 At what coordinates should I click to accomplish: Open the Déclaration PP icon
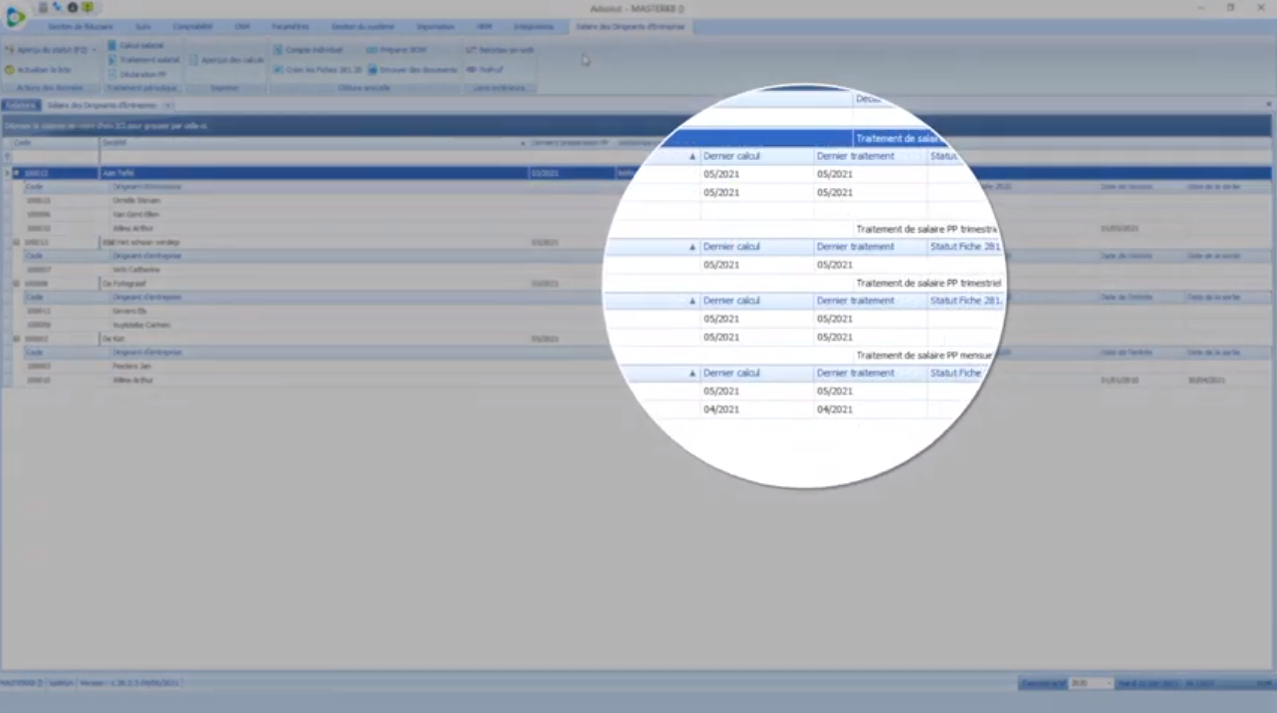(112, 74)
